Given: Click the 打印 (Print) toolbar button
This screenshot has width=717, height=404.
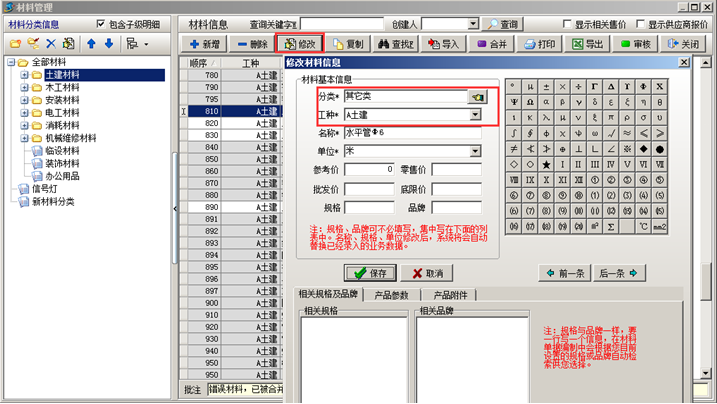Looking at the screenshot, I should (539, 44).
